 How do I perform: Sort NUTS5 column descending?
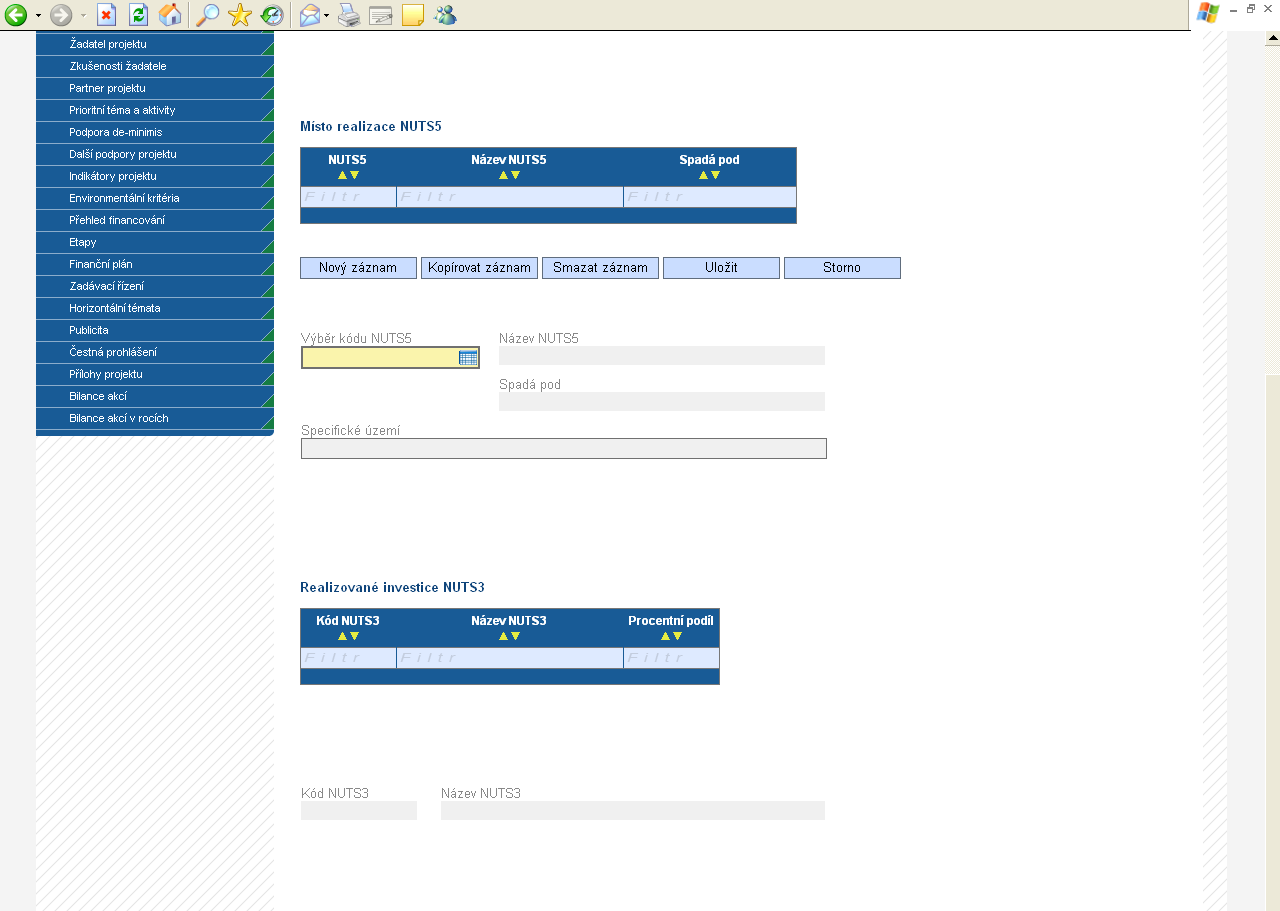pos(354,175)
